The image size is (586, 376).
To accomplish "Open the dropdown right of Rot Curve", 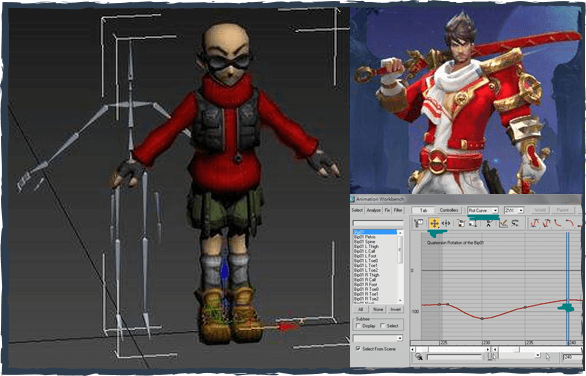I will coord(514,210).
